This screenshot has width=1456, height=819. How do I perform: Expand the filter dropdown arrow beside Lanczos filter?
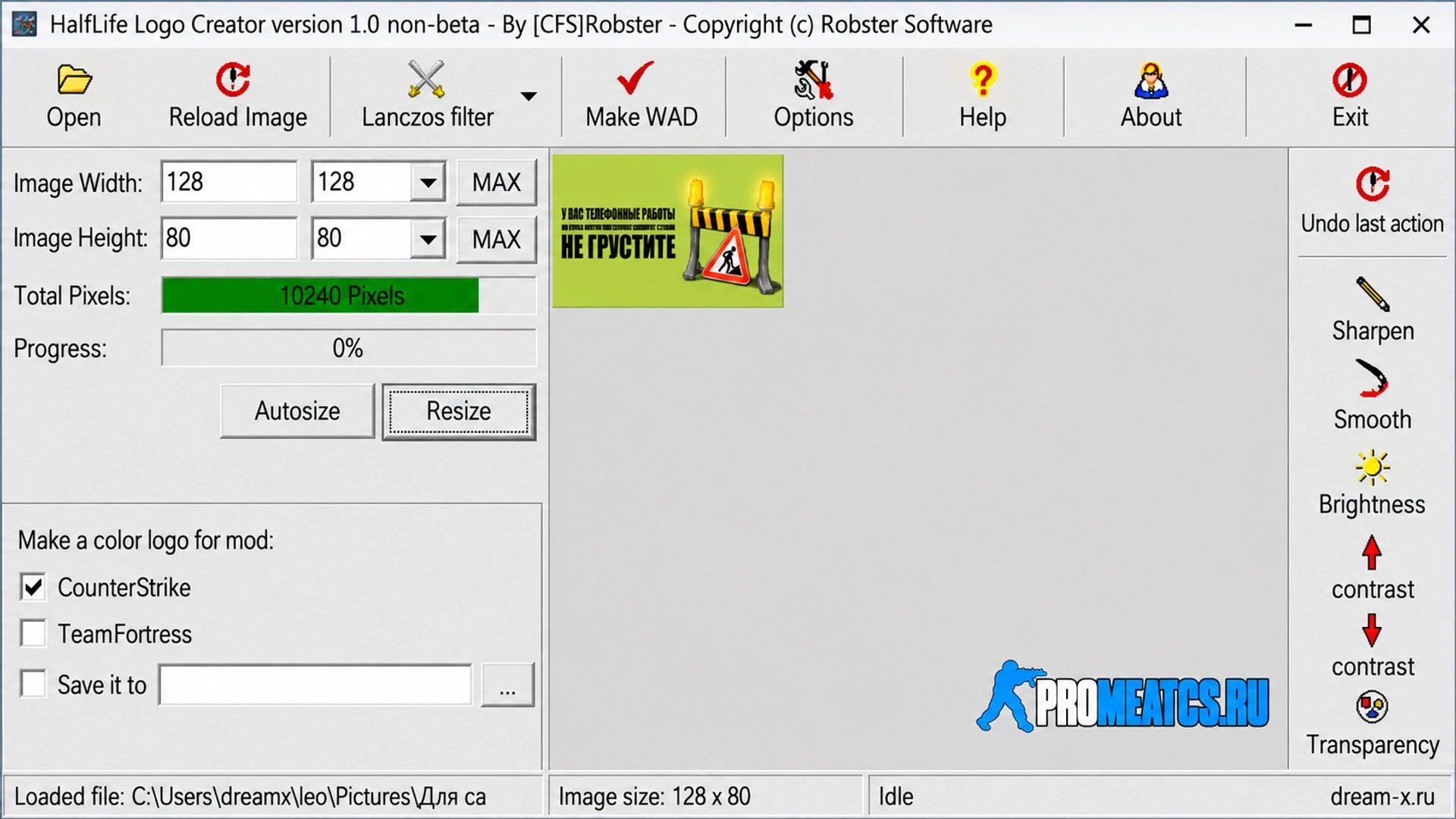click(529, 96)
